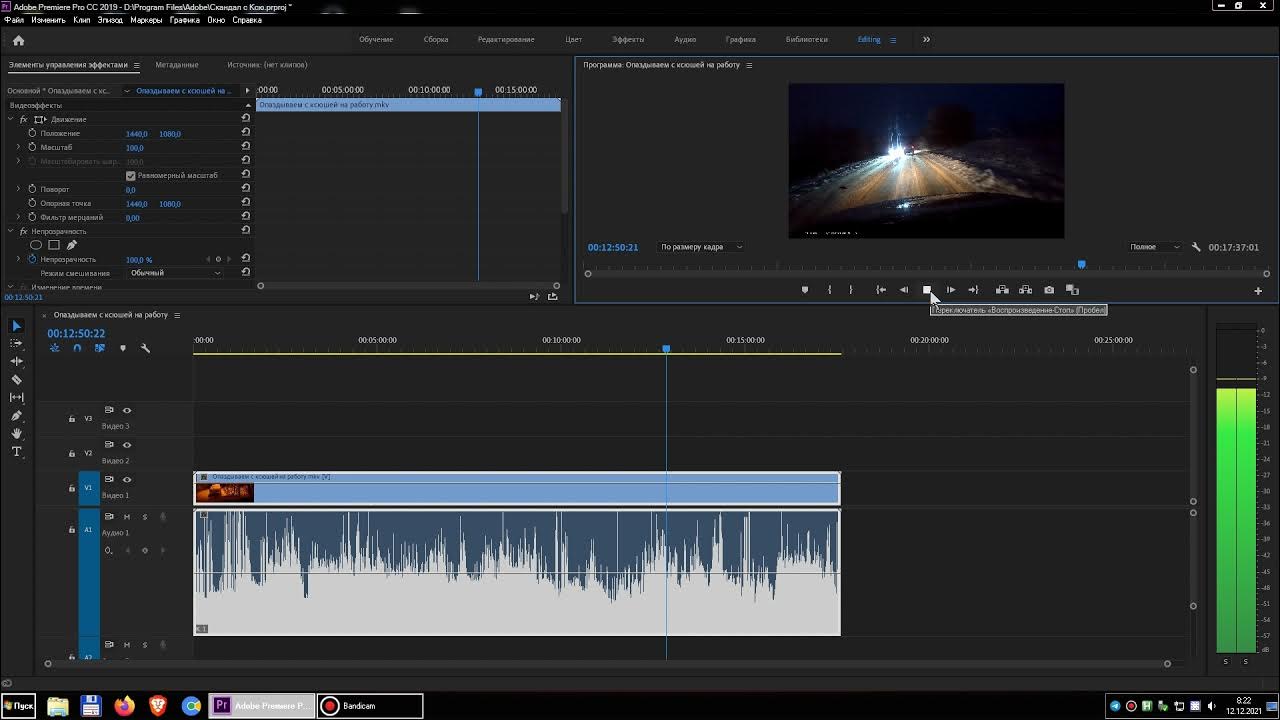The image size is (1280, 720).
Task: Reset the Поворот parameter
Action: [246, 189]
